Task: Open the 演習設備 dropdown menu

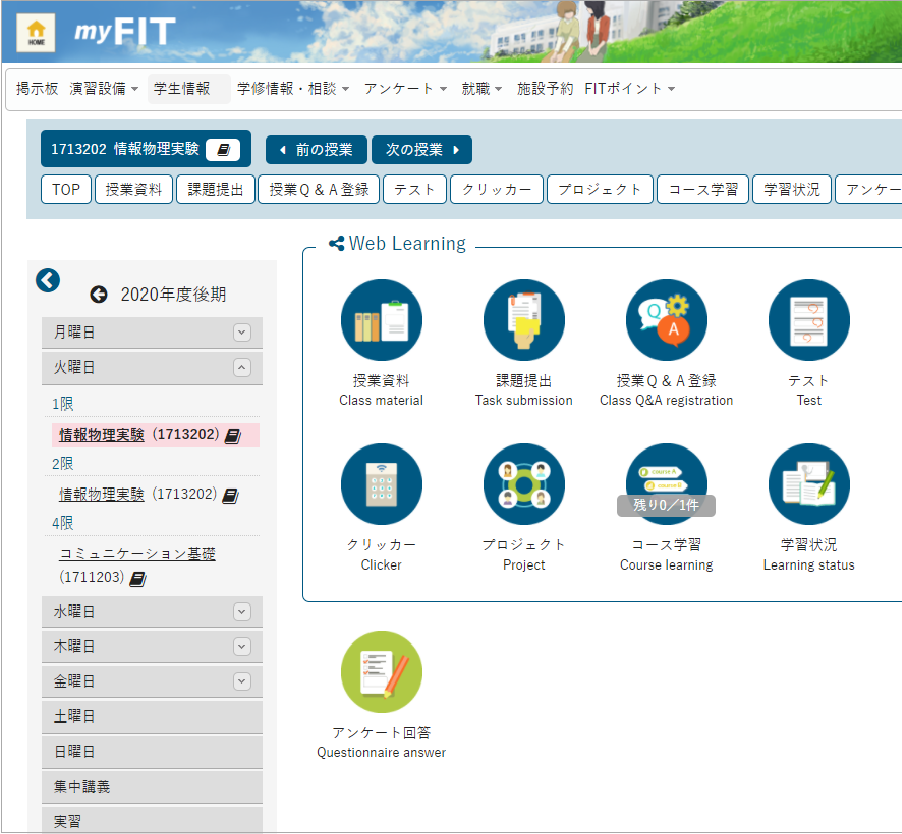Action: click(x=104, y=89)
